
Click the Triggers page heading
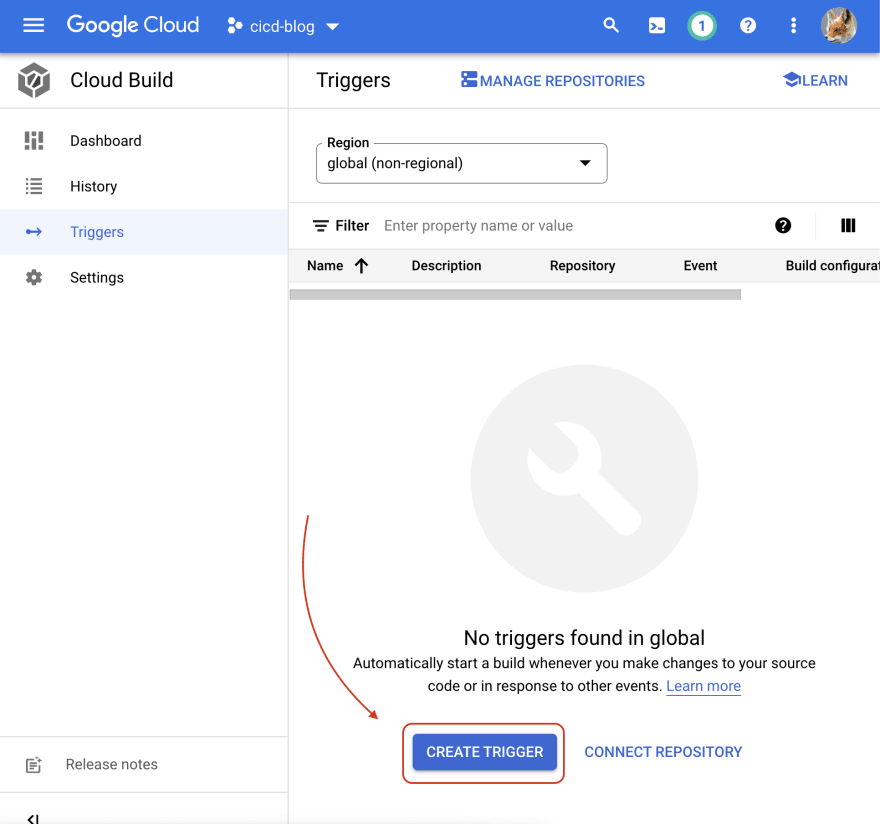tap(353, 80)
